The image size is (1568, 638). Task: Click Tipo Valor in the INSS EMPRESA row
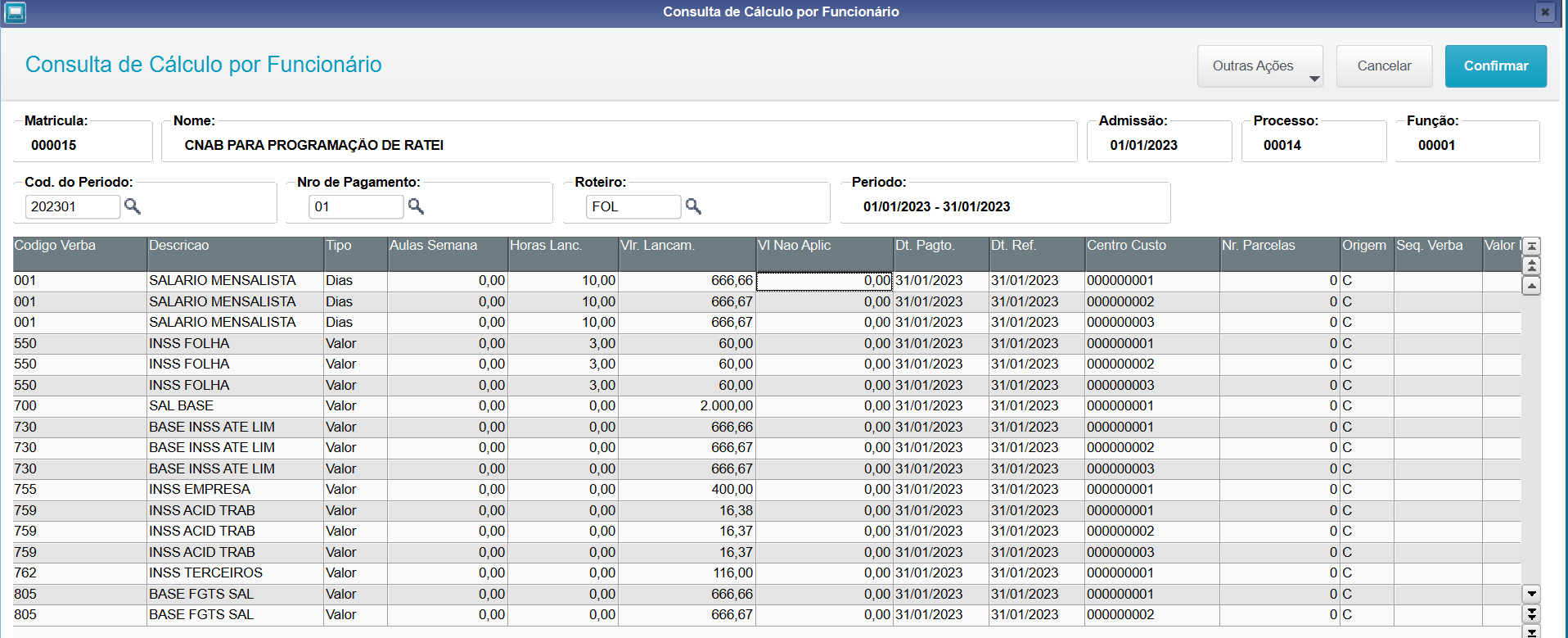(x=341, y=489)
